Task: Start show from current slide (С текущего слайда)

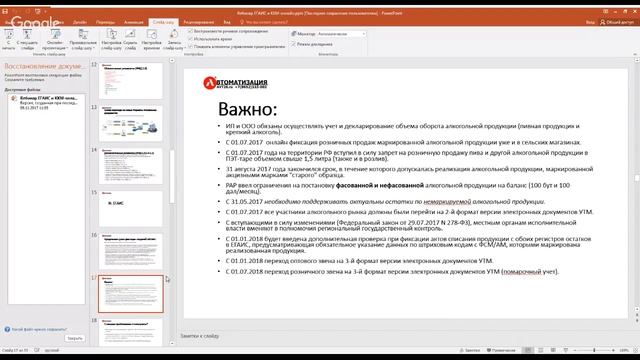Action: coord(27,40)
